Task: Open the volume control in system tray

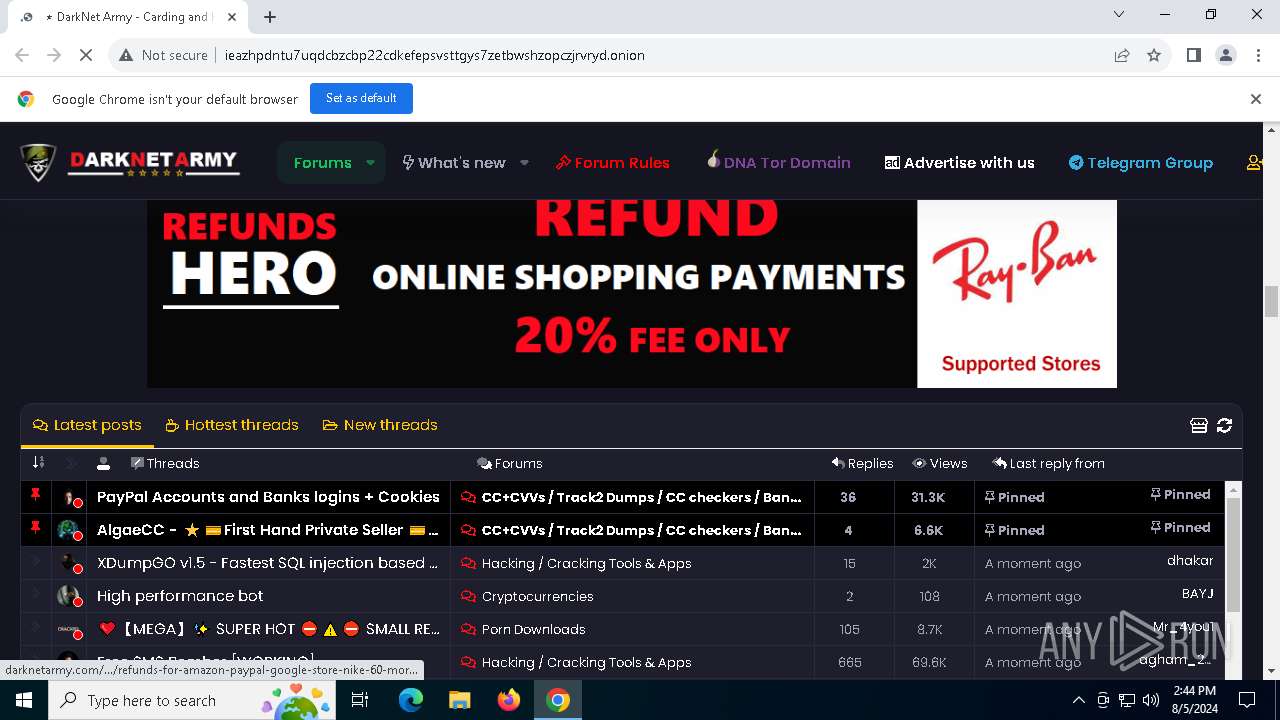Action: point(1151,700)
